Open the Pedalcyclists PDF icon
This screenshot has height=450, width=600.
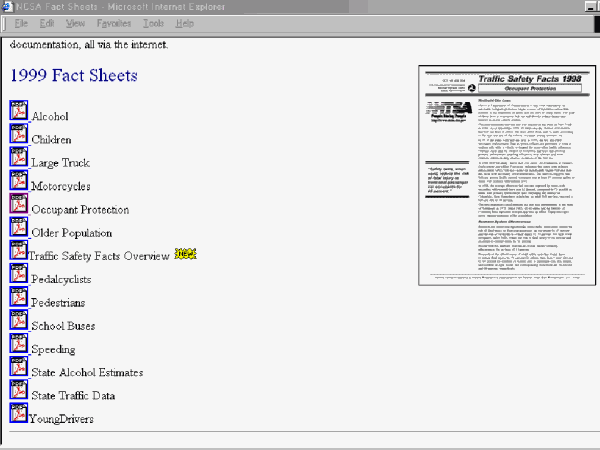click(x=19, y=274)
